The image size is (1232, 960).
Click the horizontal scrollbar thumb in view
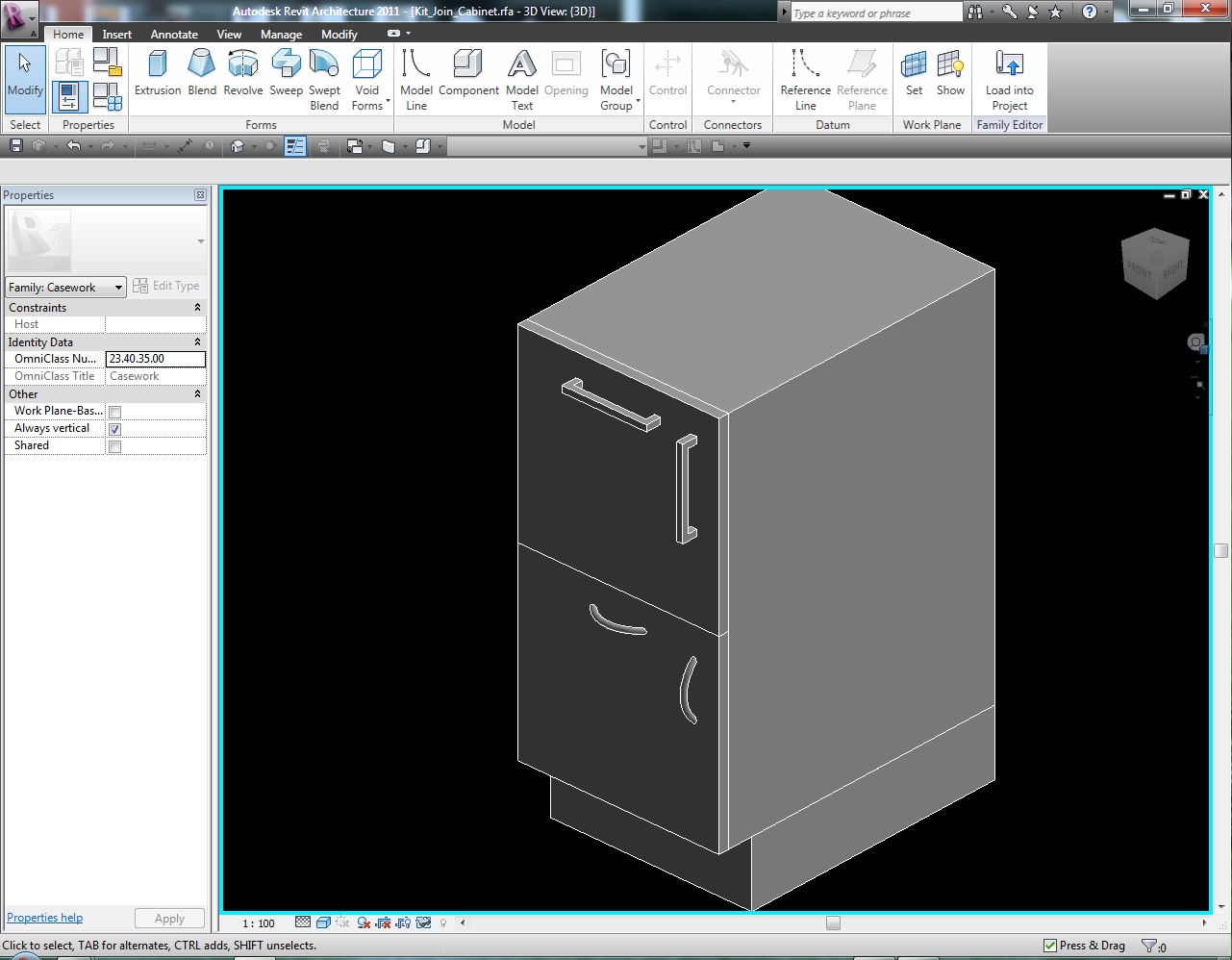coord(833,923)
